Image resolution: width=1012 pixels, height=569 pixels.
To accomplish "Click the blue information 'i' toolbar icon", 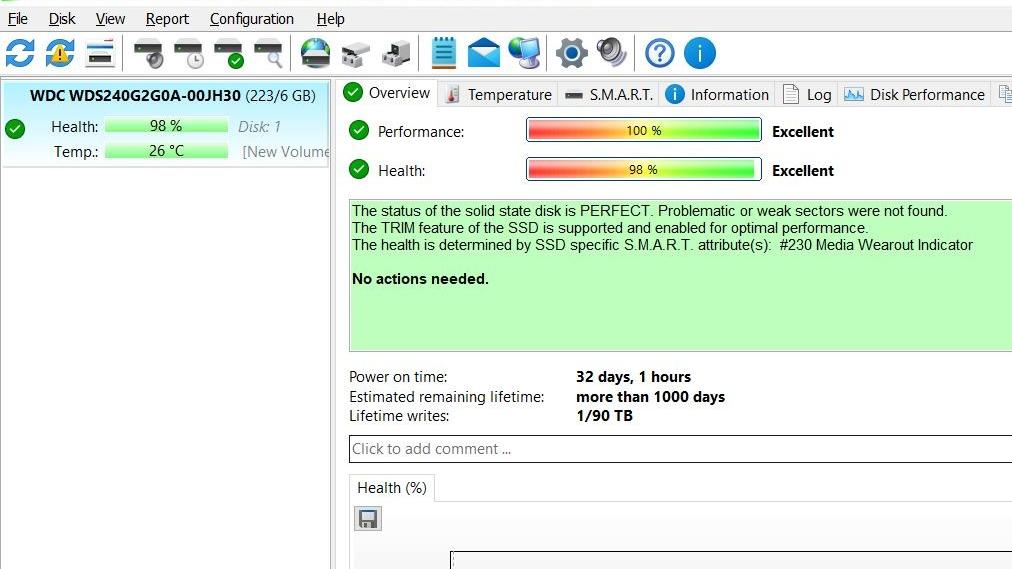I will [699, 53].
